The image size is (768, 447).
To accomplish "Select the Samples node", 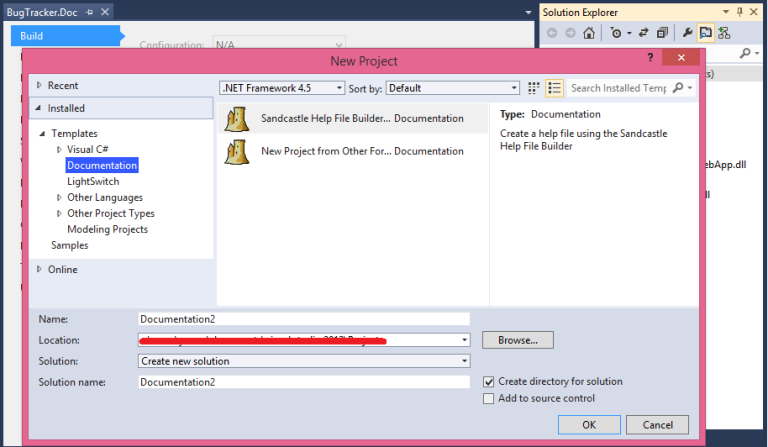I will pyautogui.click(x=70, y=245).
